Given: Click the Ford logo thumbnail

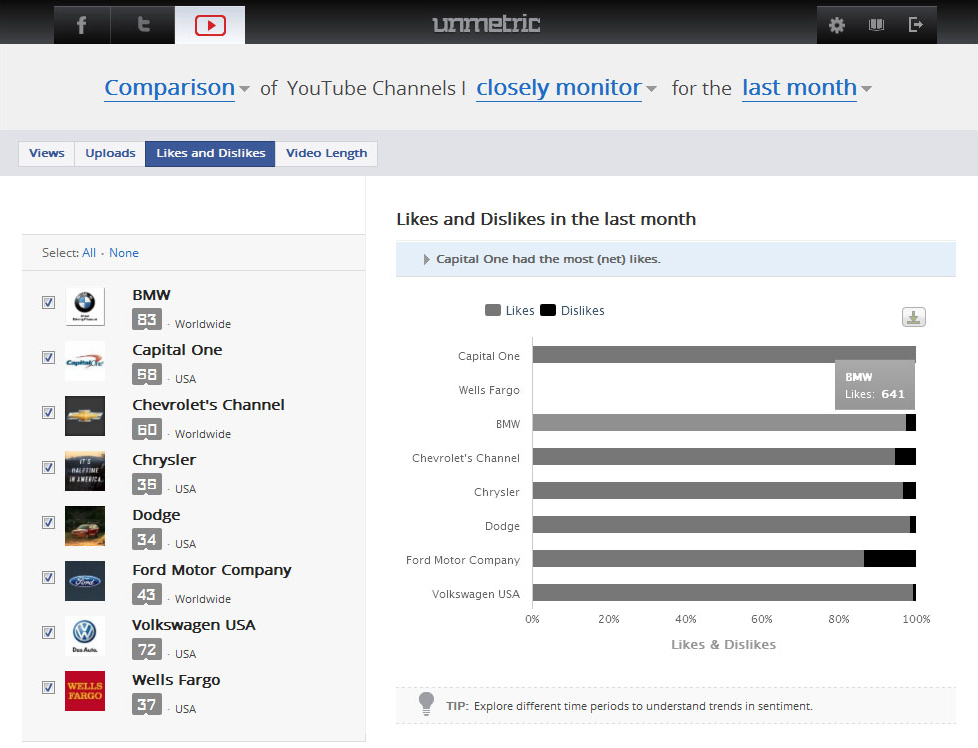Looking at the screenshot, I should pyautogui.click(x=85, y=581).
